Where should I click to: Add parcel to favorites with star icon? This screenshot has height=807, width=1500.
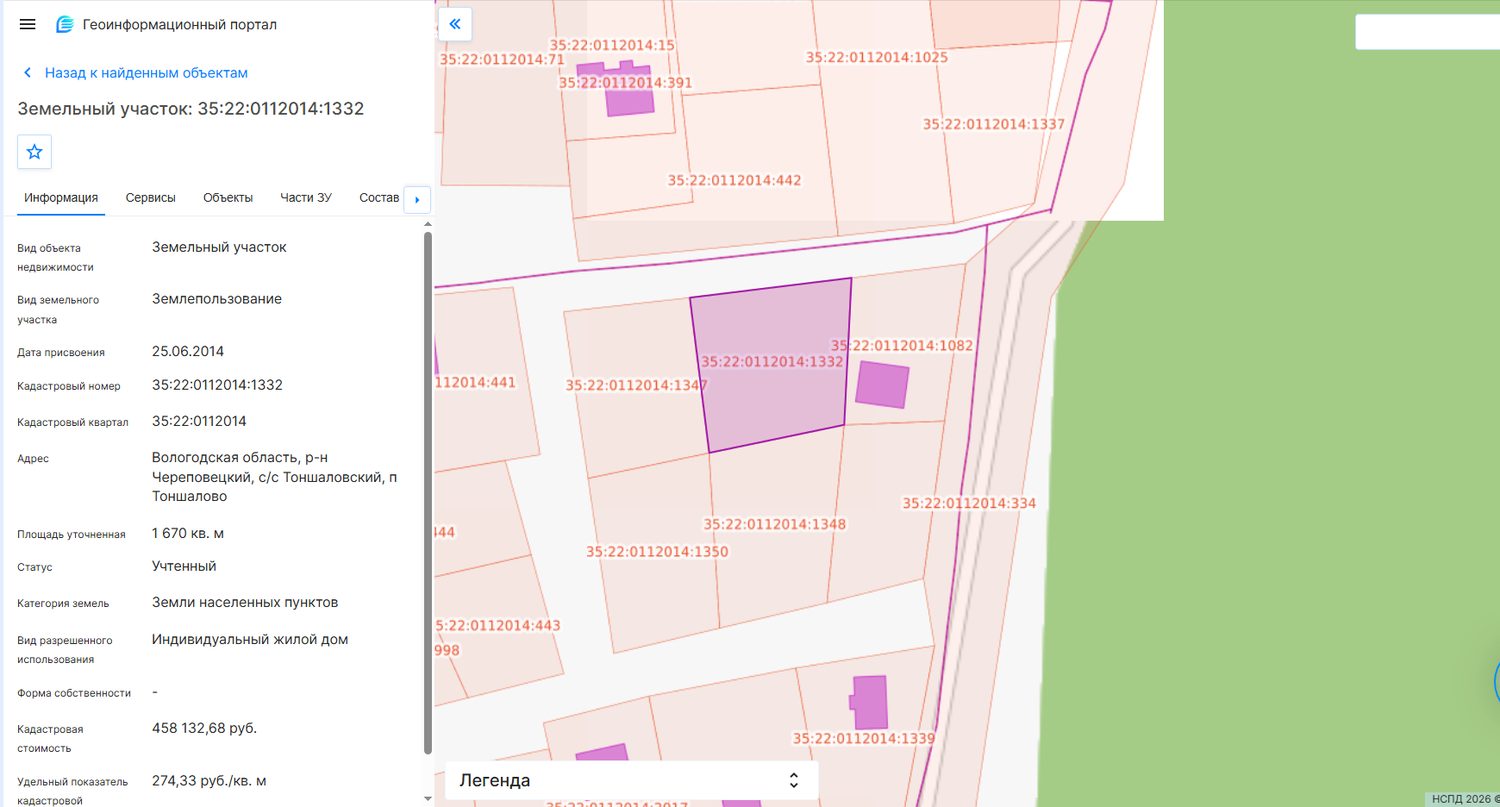(34, 152)
